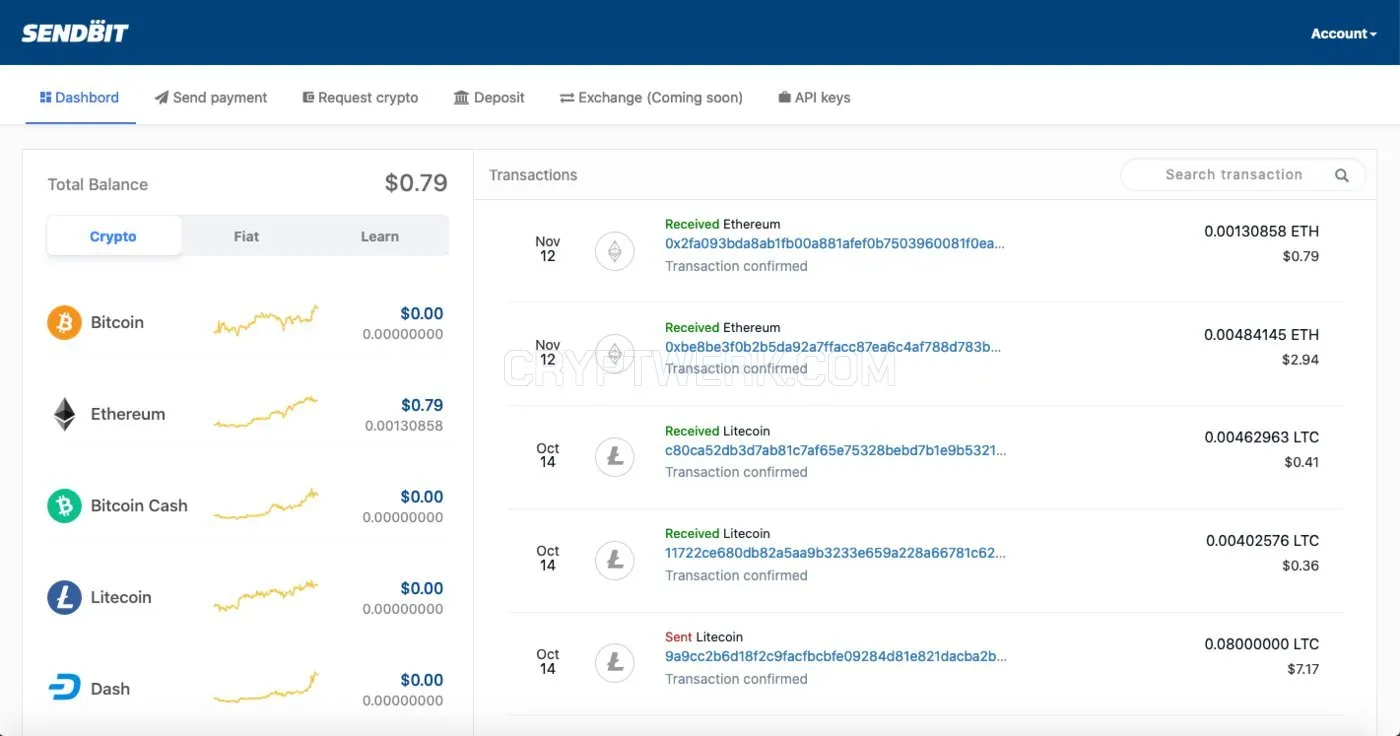View the Dash price sparkline chart

point(265,687)
